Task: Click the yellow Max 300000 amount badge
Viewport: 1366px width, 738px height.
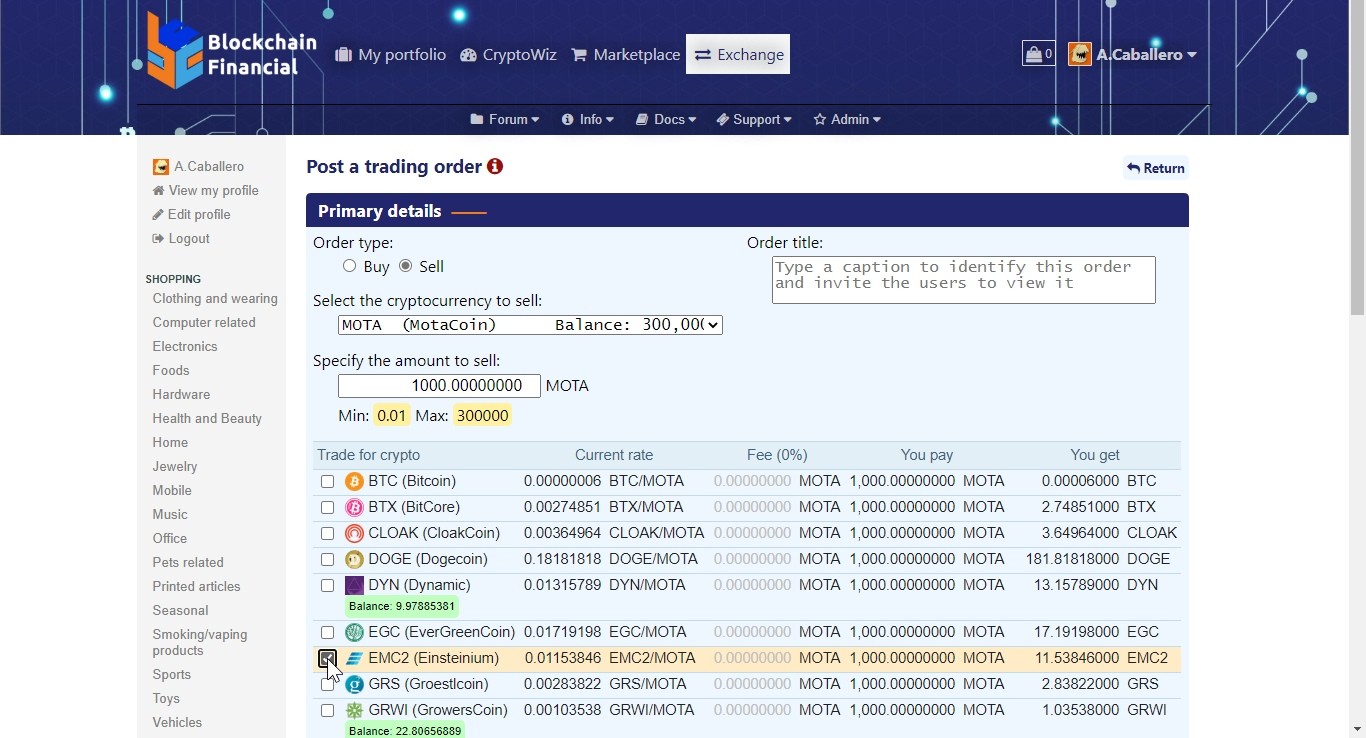Action: tap(482, 416)
